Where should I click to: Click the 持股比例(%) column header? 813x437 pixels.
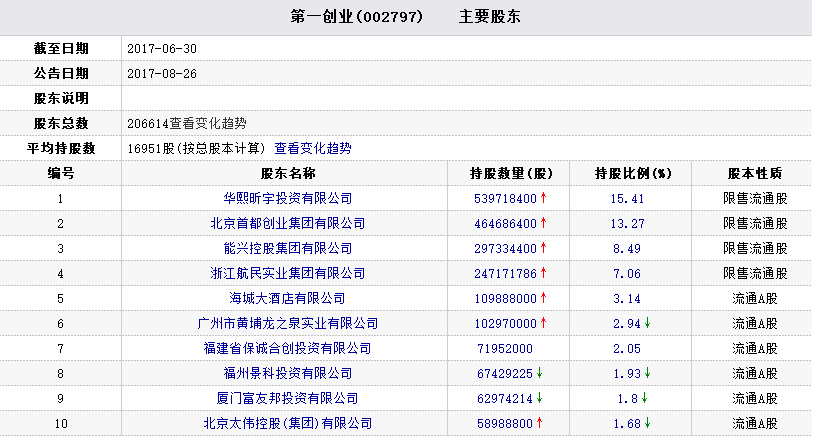click(633, 174)
